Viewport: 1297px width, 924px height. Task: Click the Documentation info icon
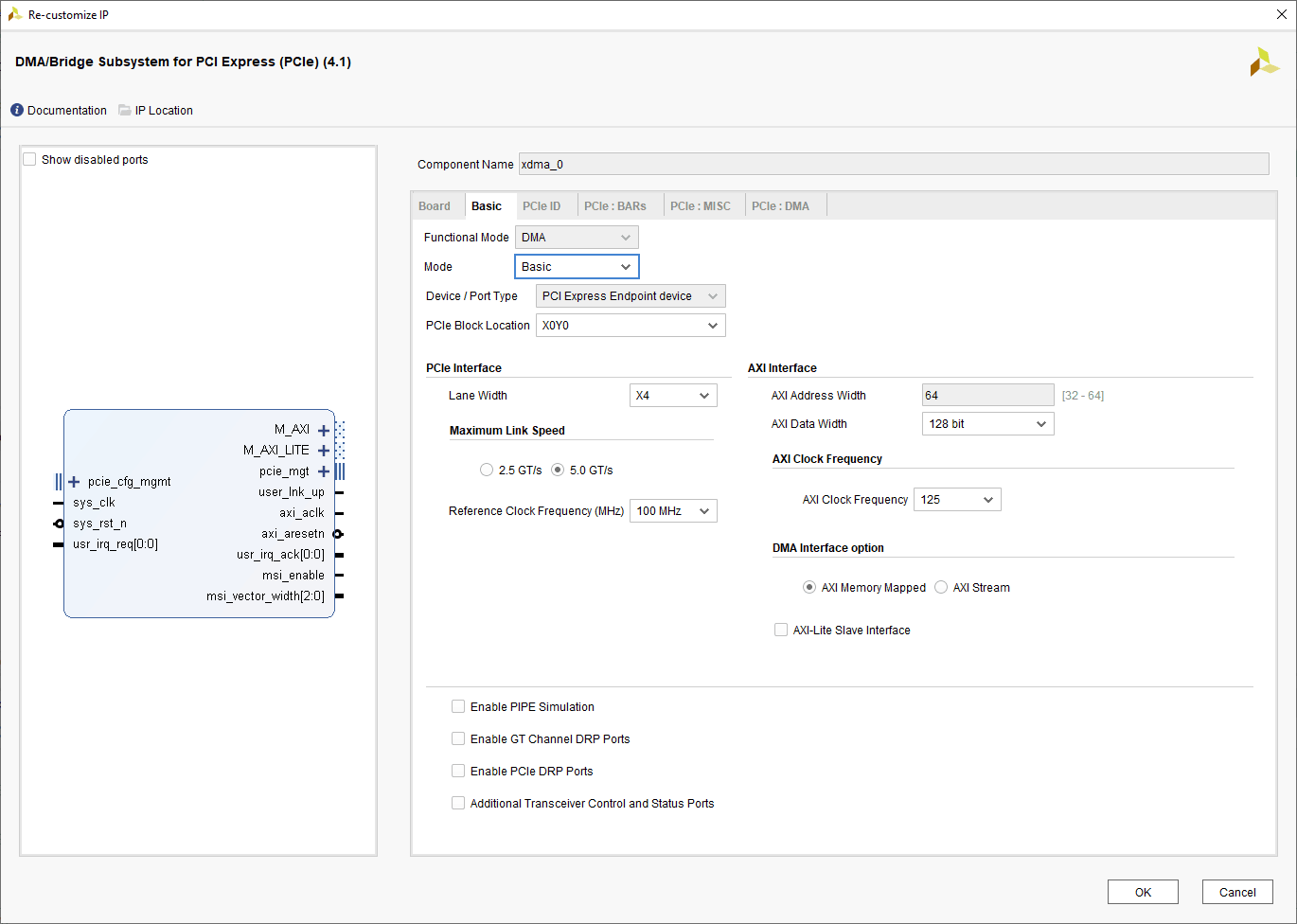tap(17, 111)
